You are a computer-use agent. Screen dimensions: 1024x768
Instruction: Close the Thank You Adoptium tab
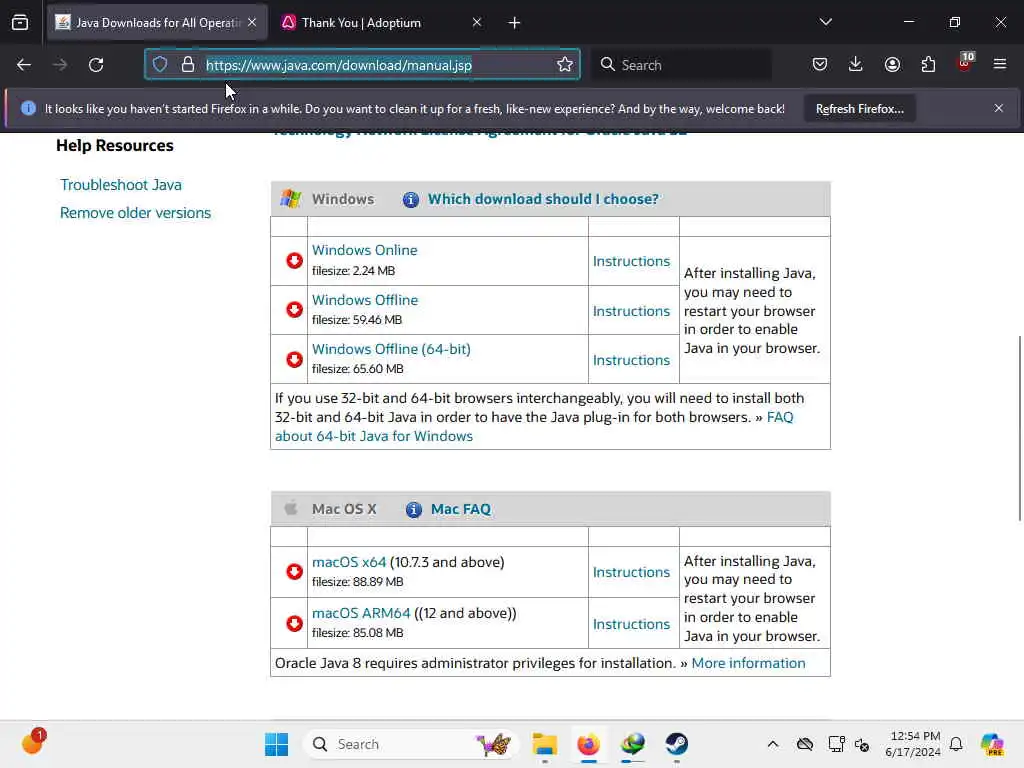pyautogui.click(x=477, y=22)
